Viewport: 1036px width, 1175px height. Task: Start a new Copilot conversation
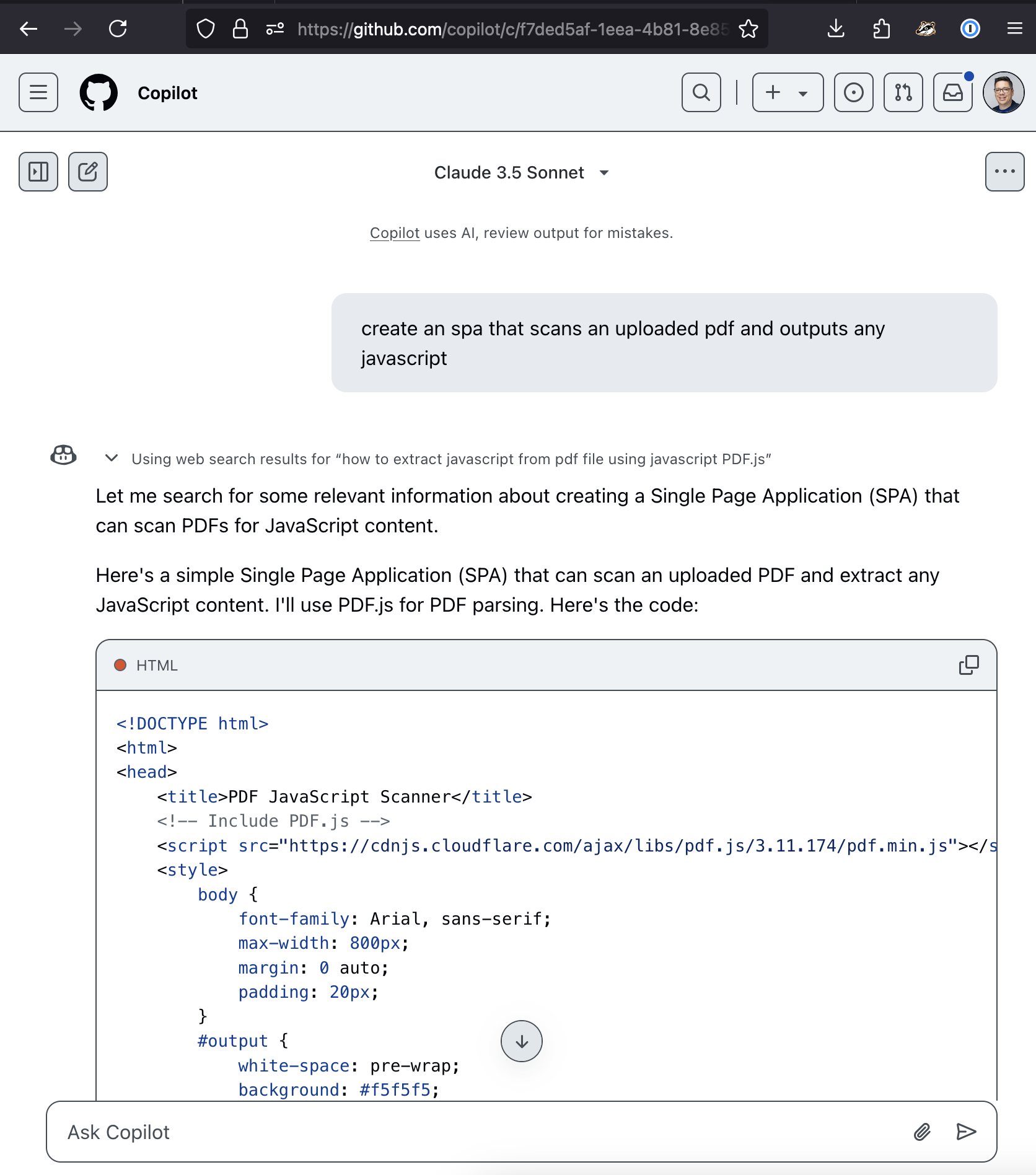(x=87, y=172)
